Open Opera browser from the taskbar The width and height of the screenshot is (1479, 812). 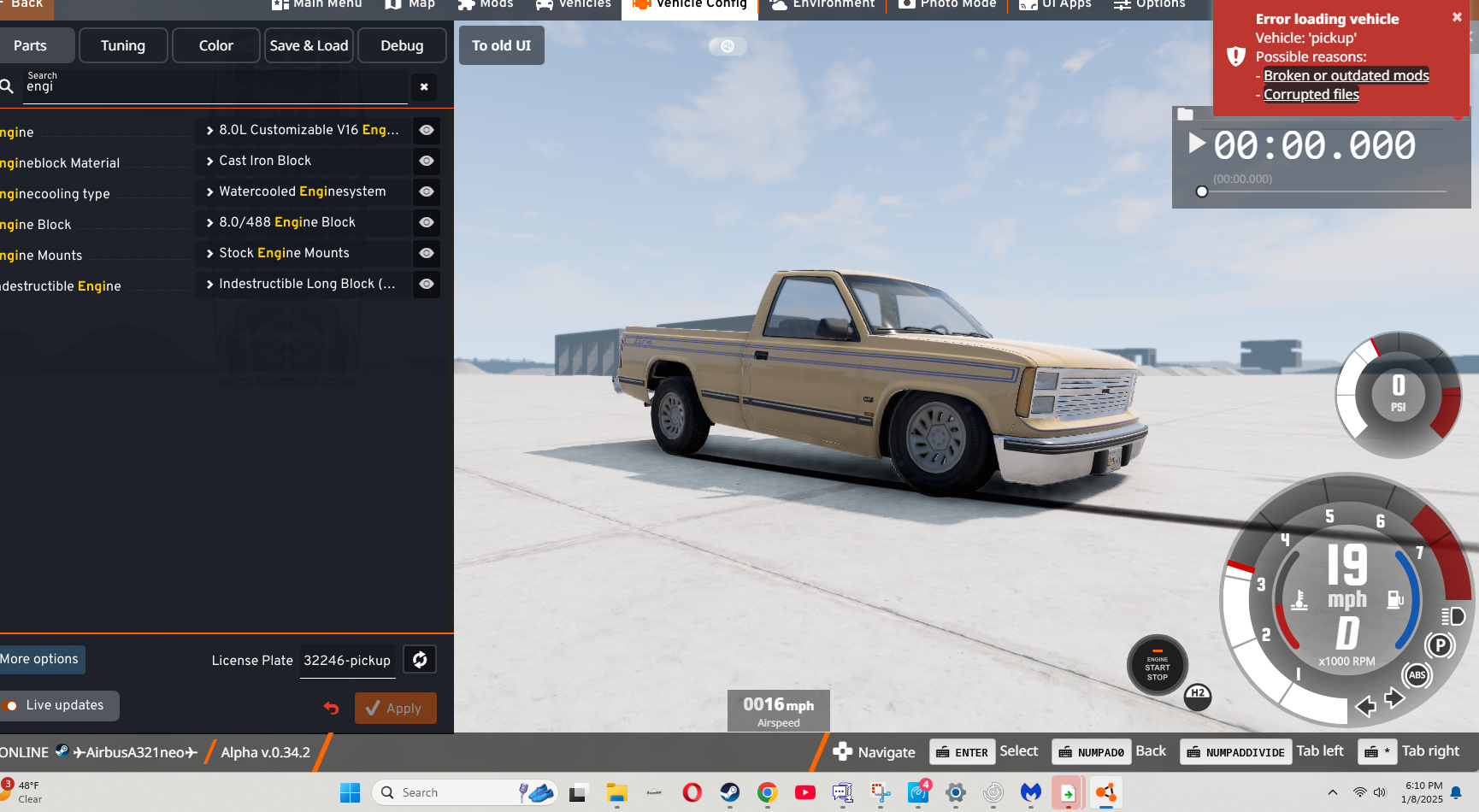692,792
